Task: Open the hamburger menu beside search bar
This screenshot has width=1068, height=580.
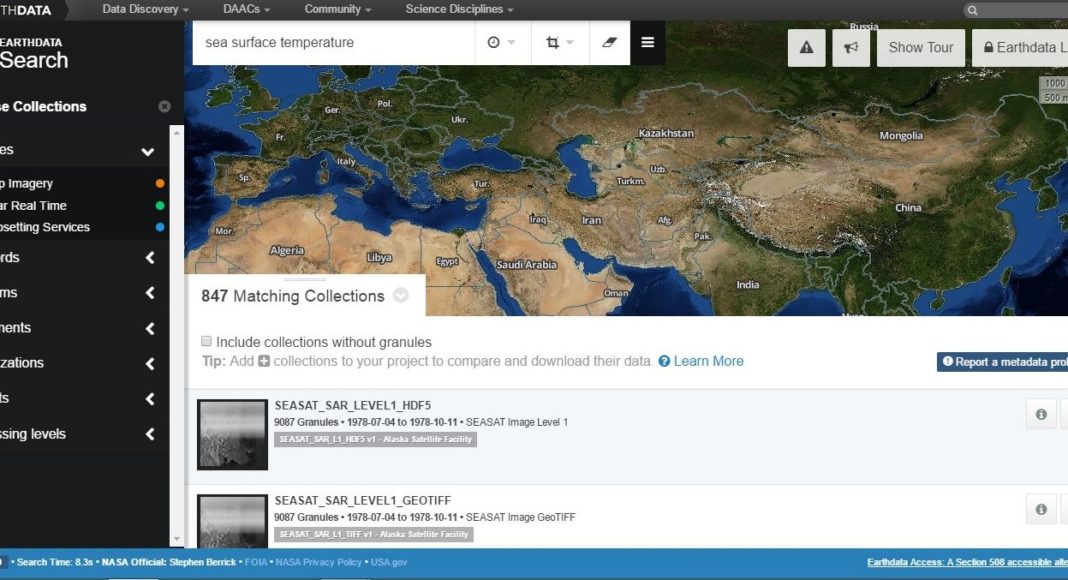Action: tap(648, 43)
